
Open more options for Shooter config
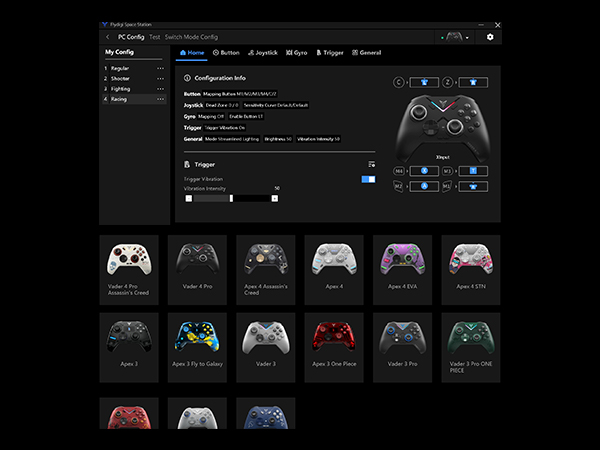pyautogui.click(x=160, y=78)
